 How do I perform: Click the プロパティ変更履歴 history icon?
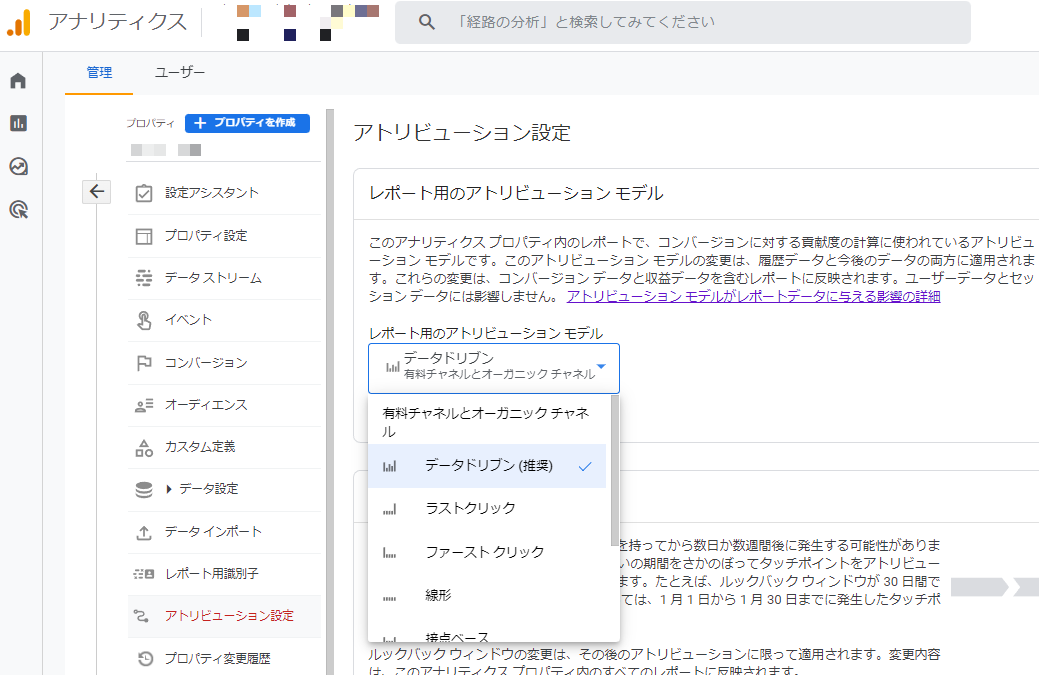[x=145, y=658]
